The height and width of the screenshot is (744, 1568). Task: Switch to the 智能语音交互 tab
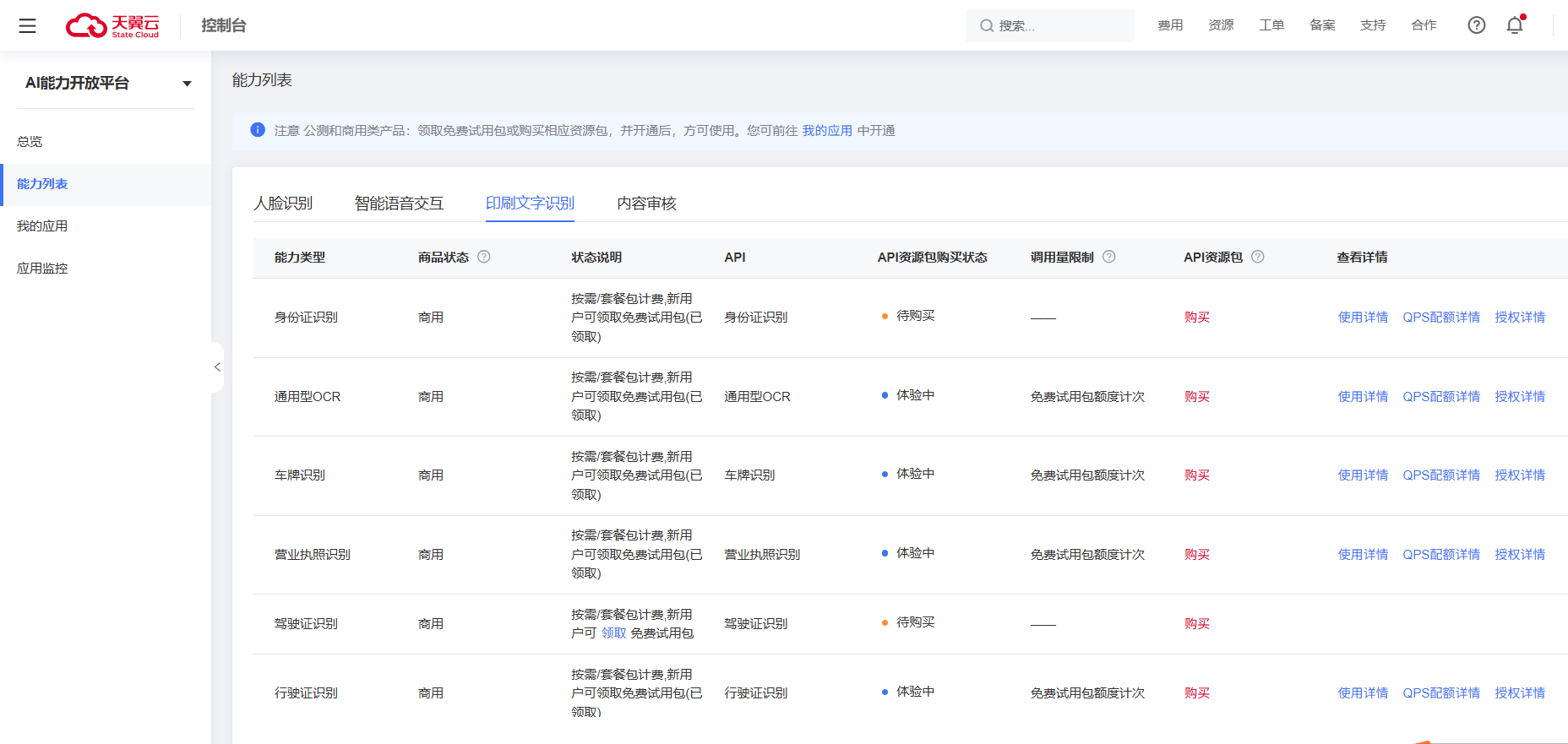point(399,204)
